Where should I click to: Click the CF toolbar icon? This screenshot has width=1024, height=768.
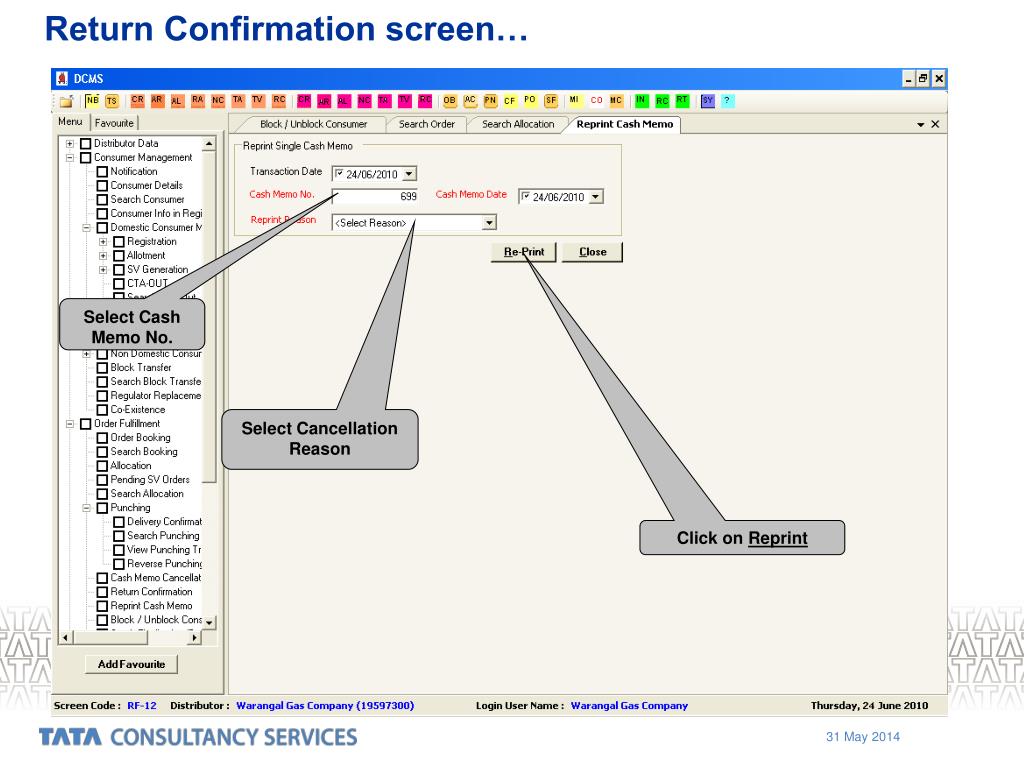pyautogui.click(x=509, y=101)
